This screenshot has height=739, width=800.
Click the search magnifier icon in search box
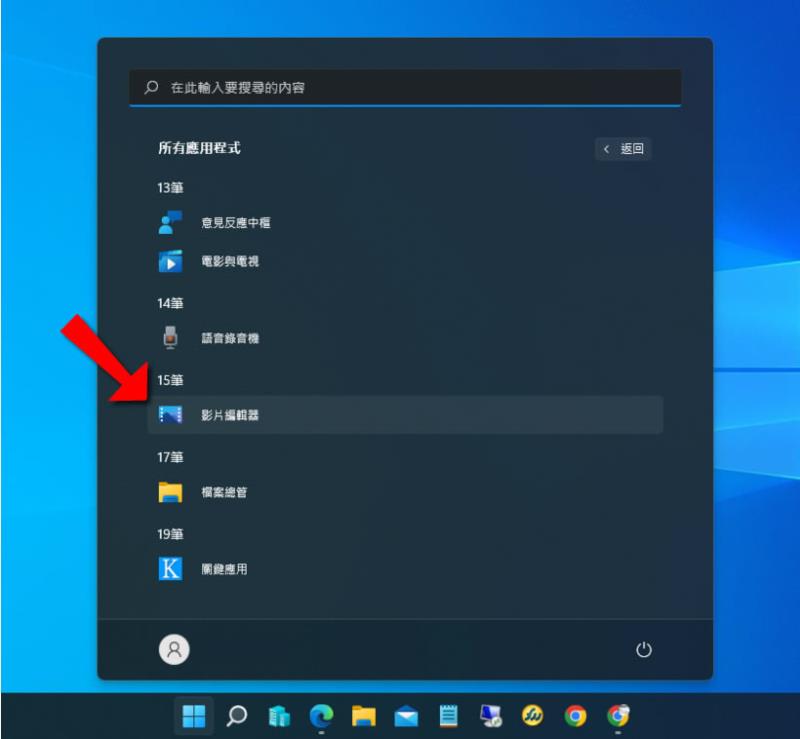coord(151,87)
